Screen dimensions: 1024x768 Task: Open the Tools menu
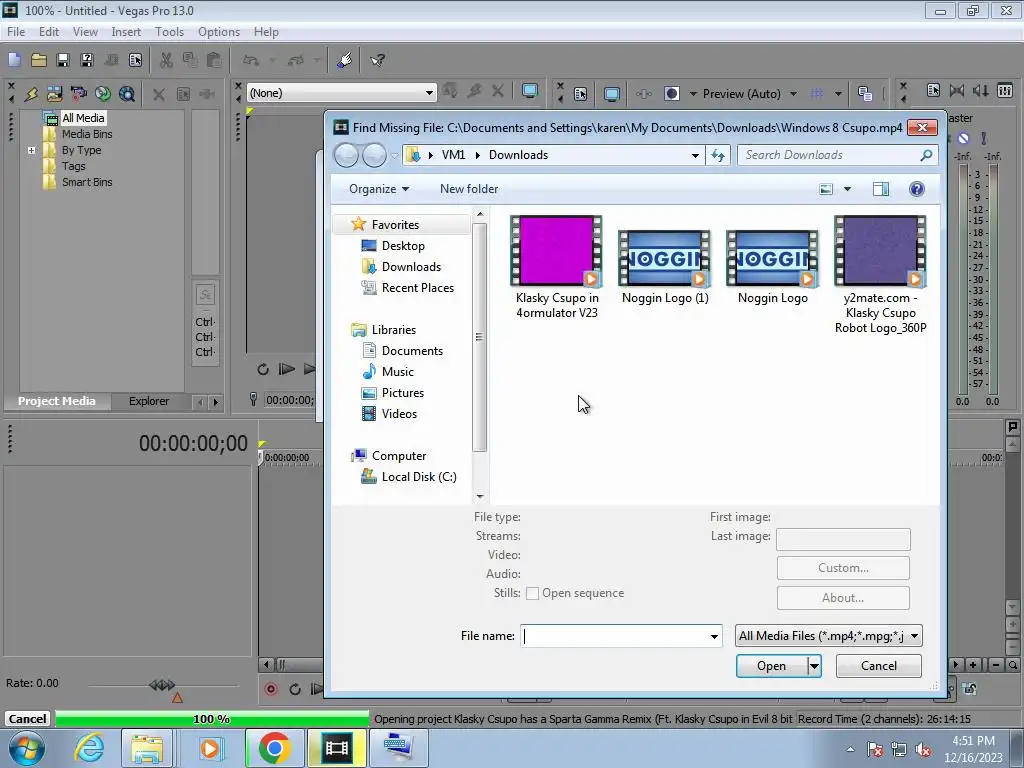point(169,32)
